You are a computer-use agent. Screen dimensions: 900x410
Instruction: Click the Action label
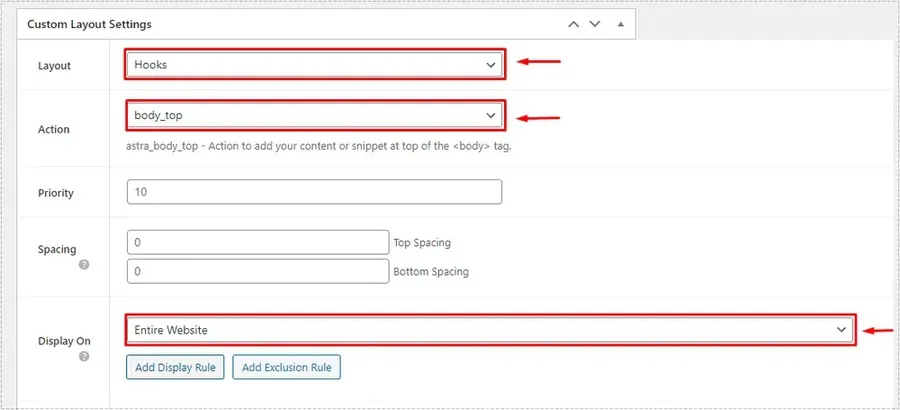53,129
